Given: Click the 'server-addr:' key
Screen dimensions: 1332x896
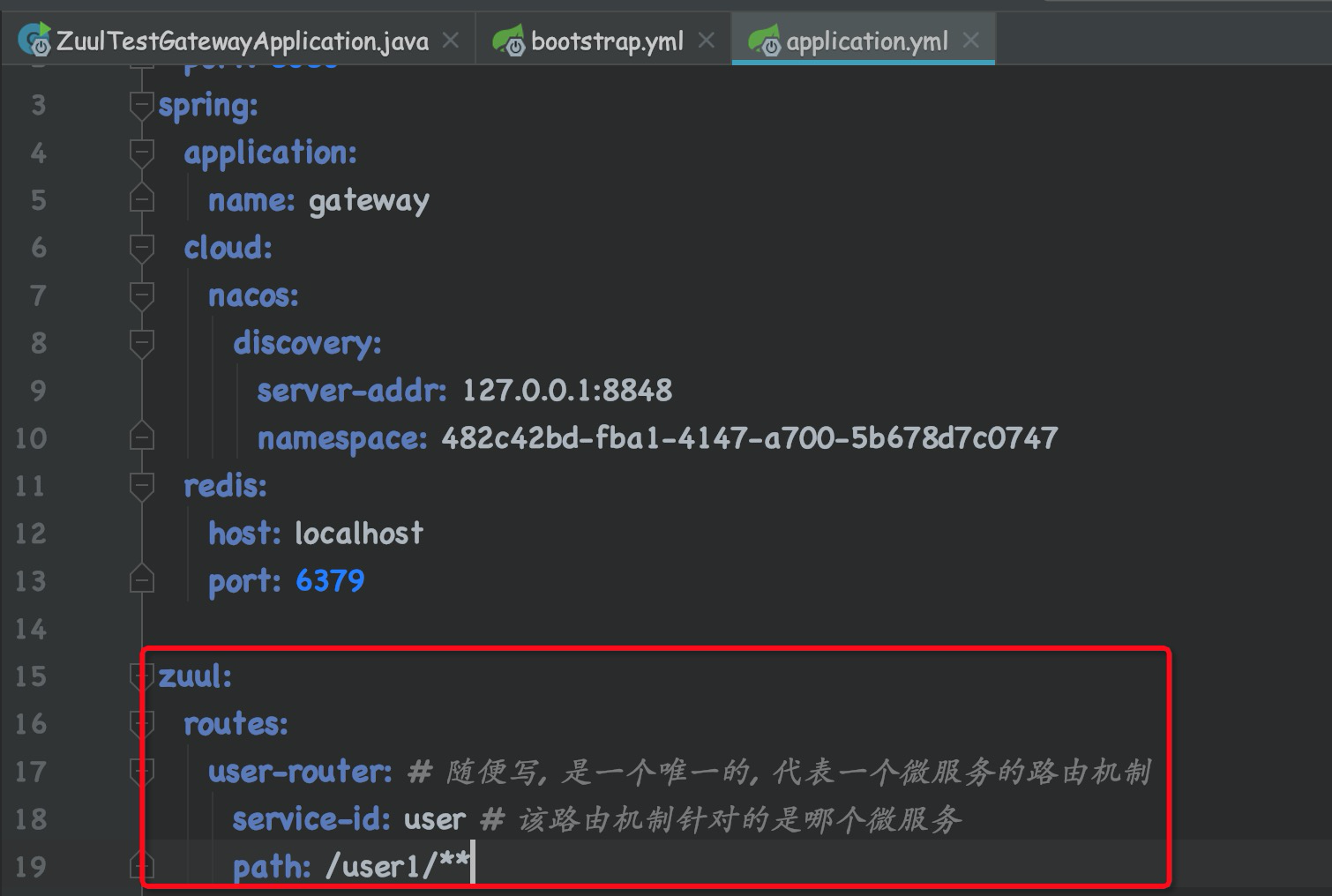Looking at the screenshot, I should click(352, 391).
